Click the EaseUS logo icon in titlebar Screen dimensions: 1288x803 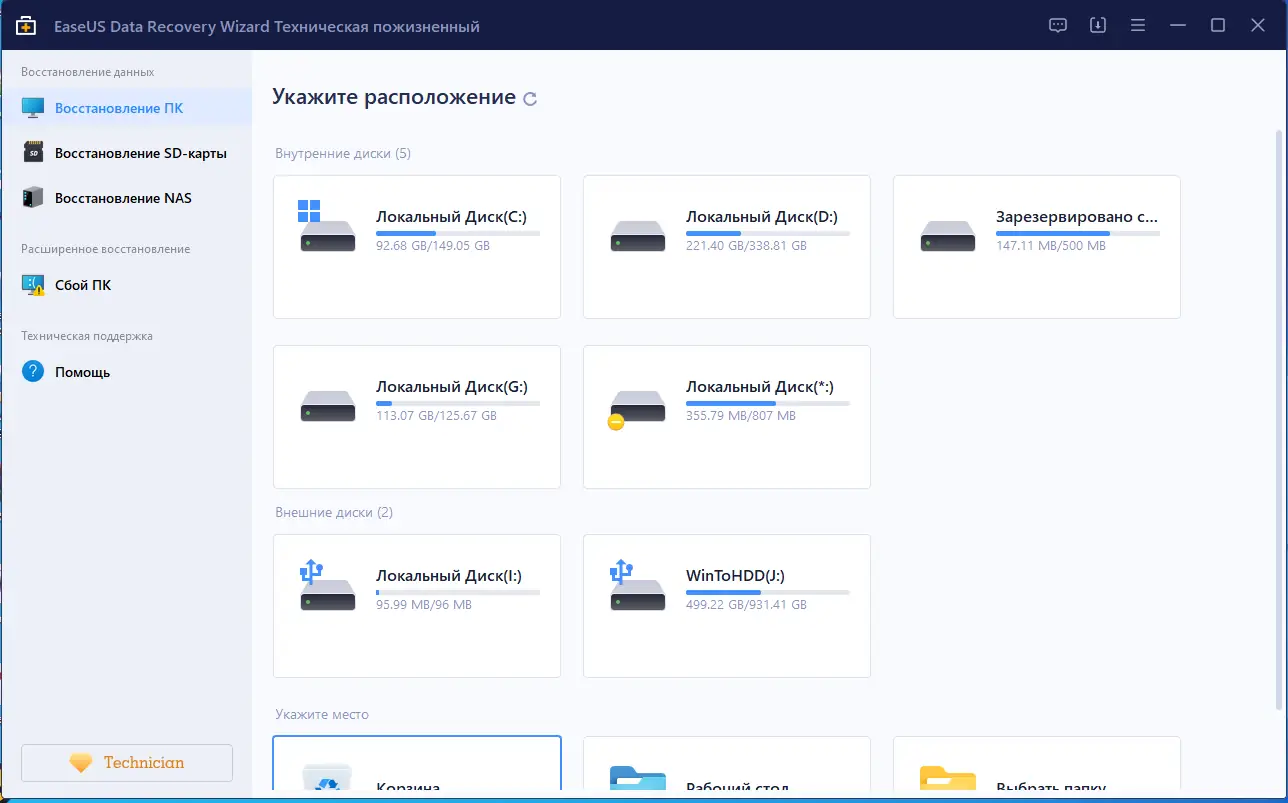click(27, 25)
